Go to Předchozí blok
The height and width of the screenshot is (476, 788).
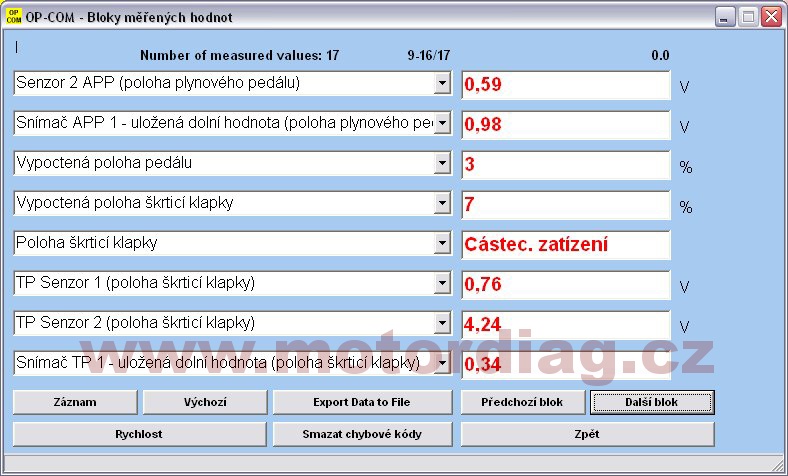(x=523, y=402)
